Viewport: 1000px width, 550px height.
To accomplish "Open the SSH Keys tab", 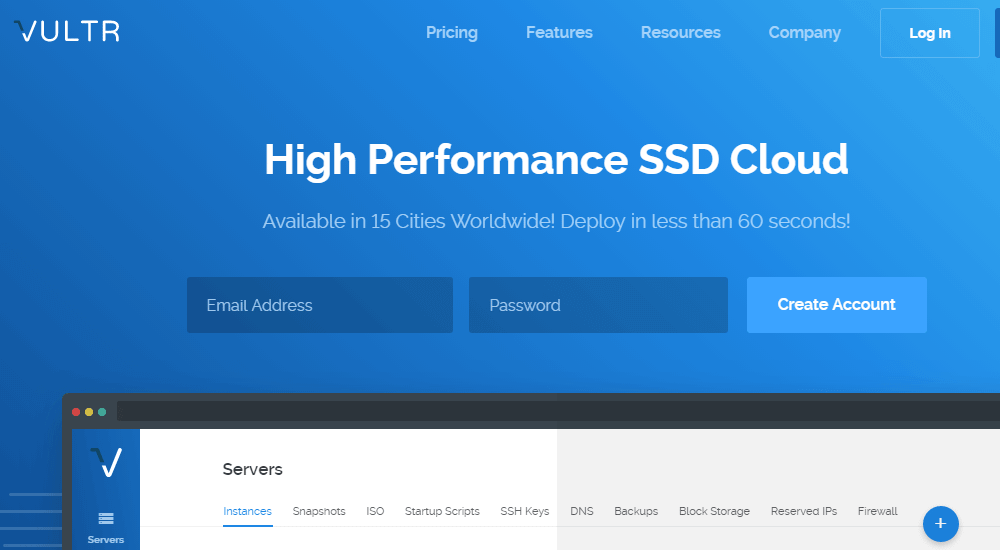I will point(525,511).
